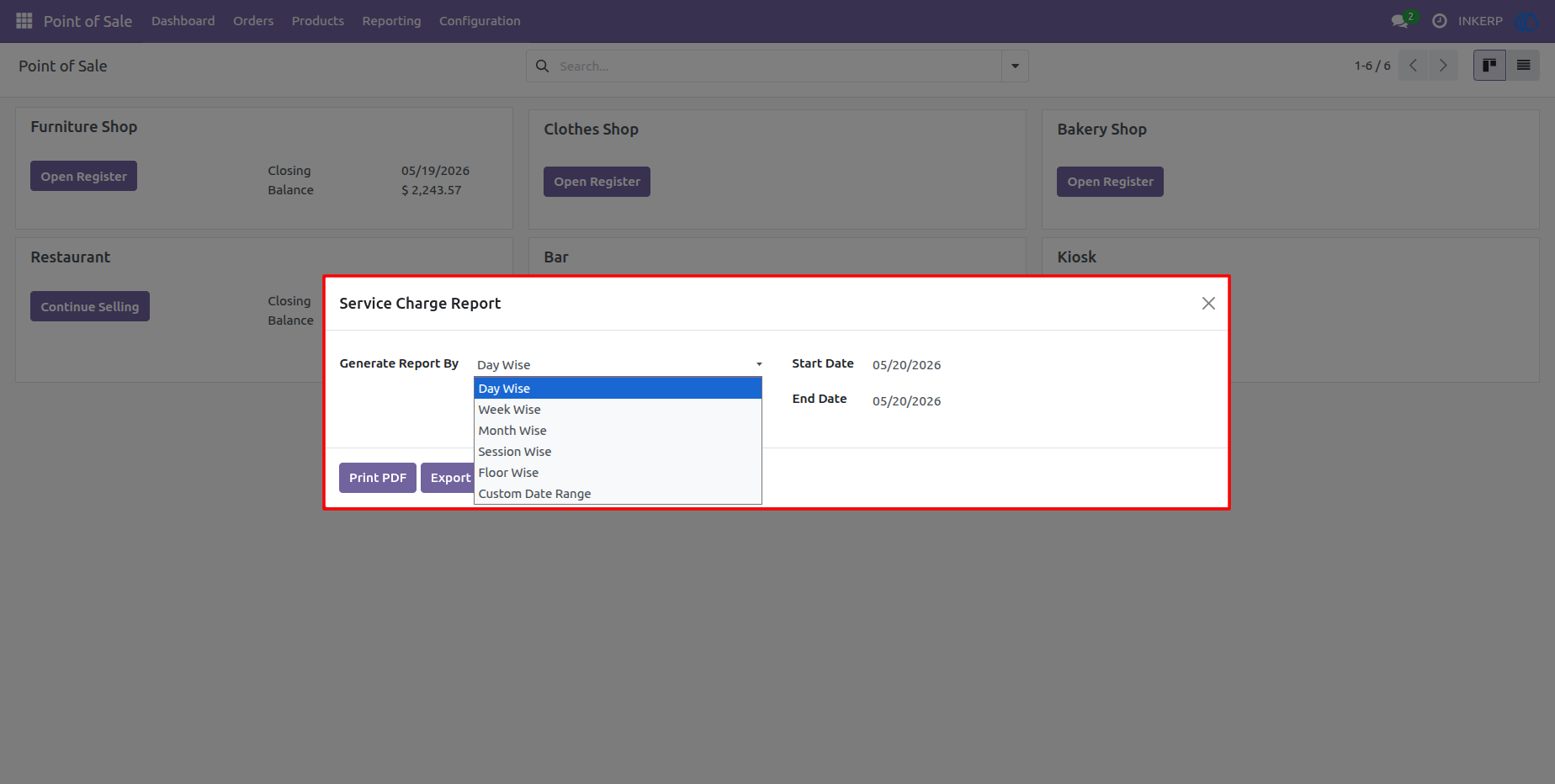Screen dimensions: 1555x784
Task: Choose Session Wise option
Action: coord(618,452)
